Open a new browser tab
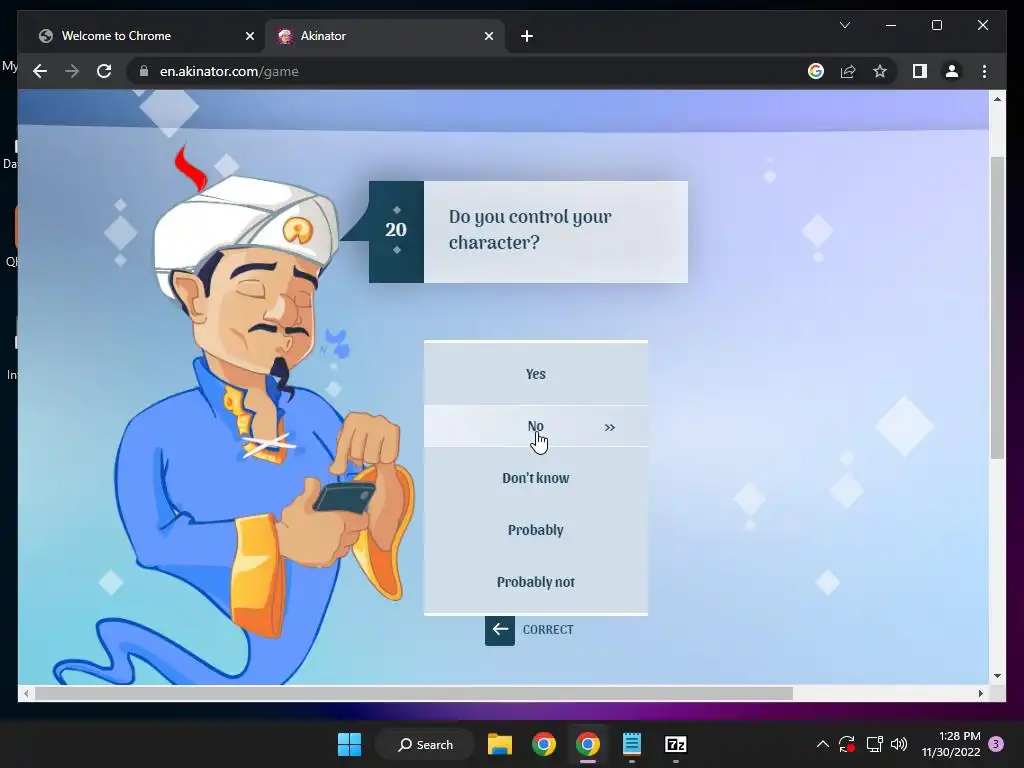The height and width of the screenshot is (768, 1024). point(527,36)
